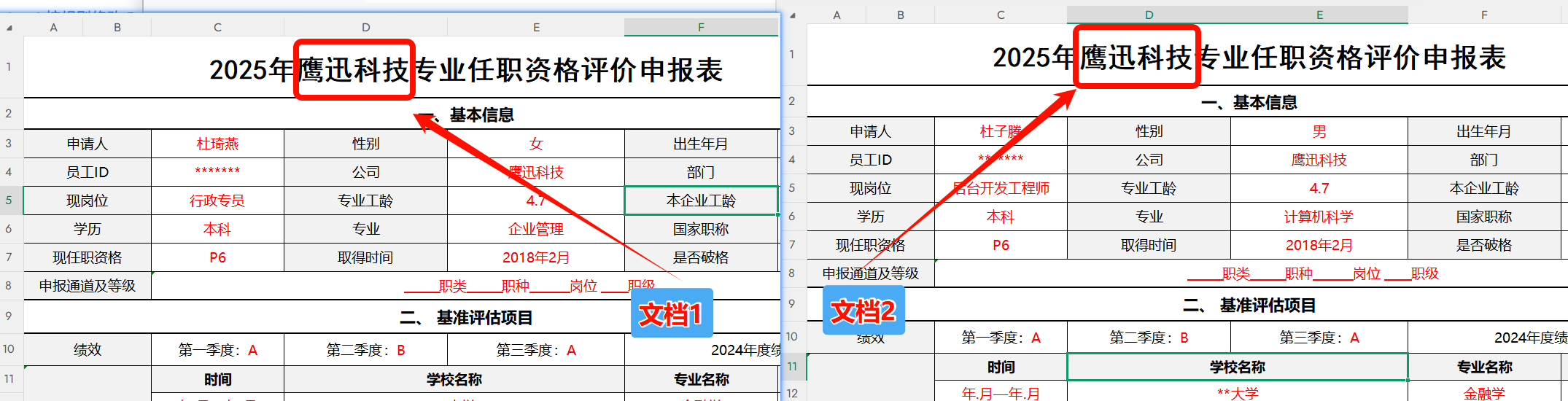The height and width of the screenshot is (401, 1568).
Task: Select row 7 header in right spreadsheet
Action: tap(793, 245)
